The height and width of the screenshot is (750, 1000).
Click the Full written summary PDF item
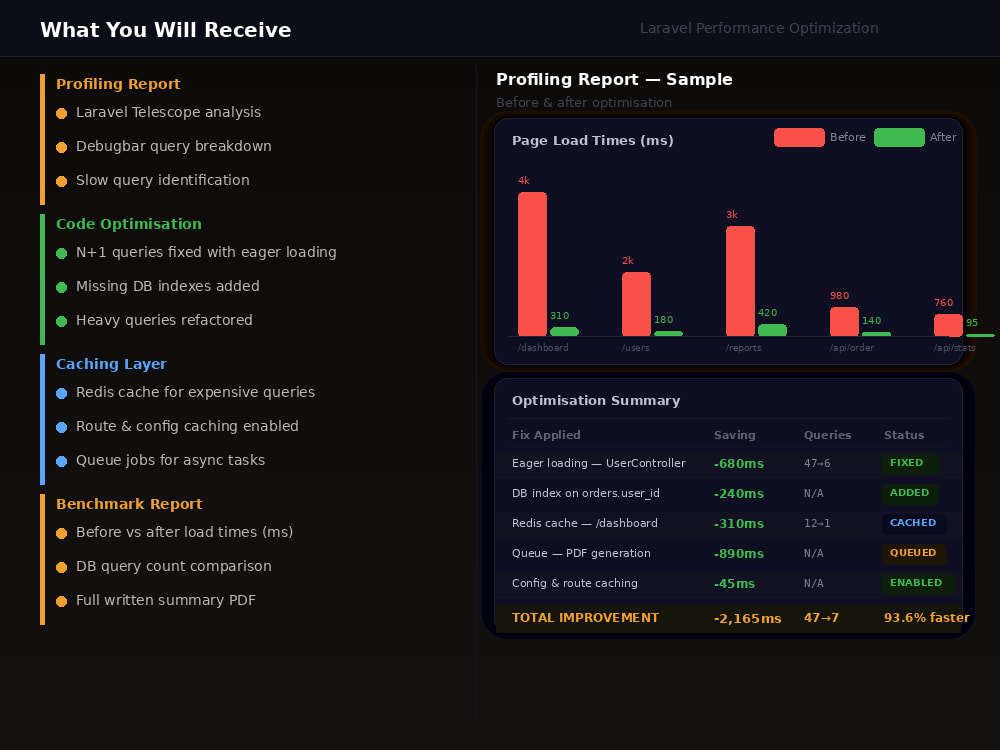[166, 600]
